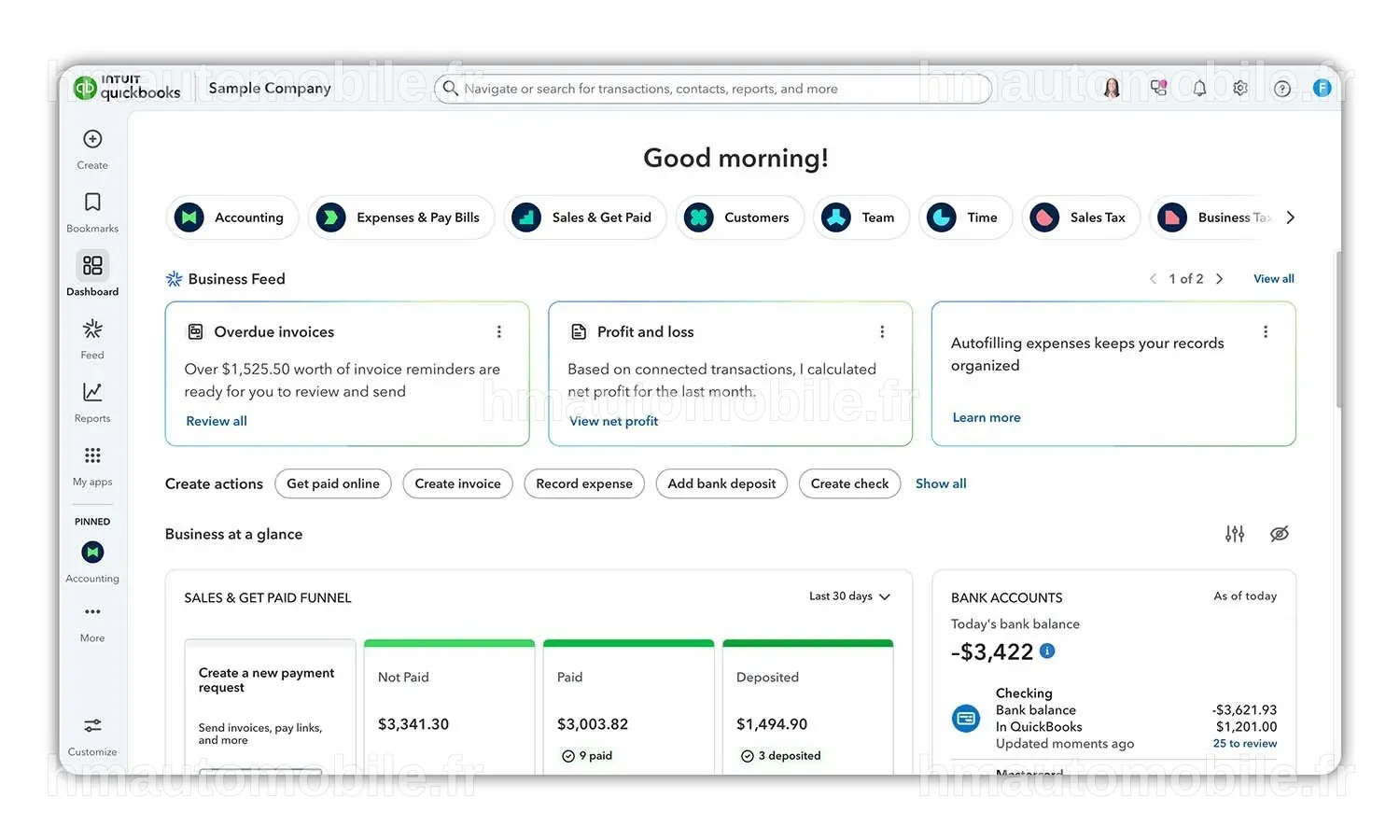Open the settings gear icon

tap(1240, 88)
